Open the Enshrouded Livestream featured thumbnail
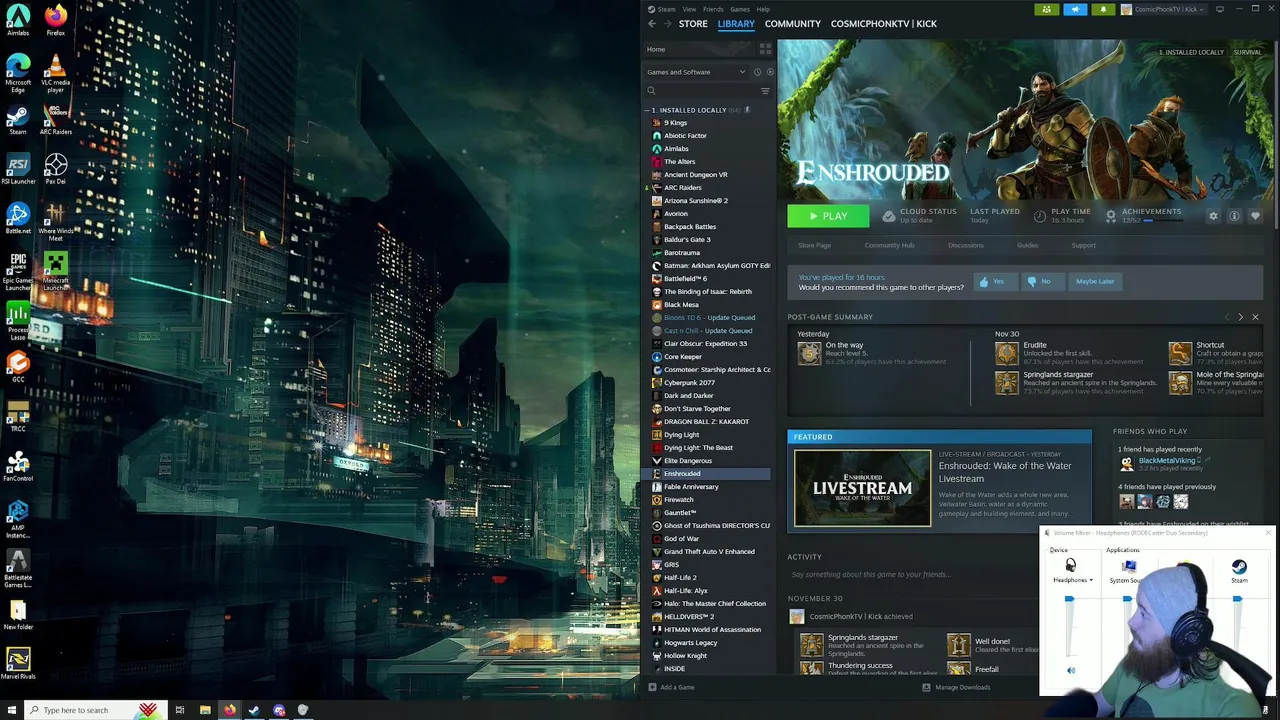 pos(862,487)
